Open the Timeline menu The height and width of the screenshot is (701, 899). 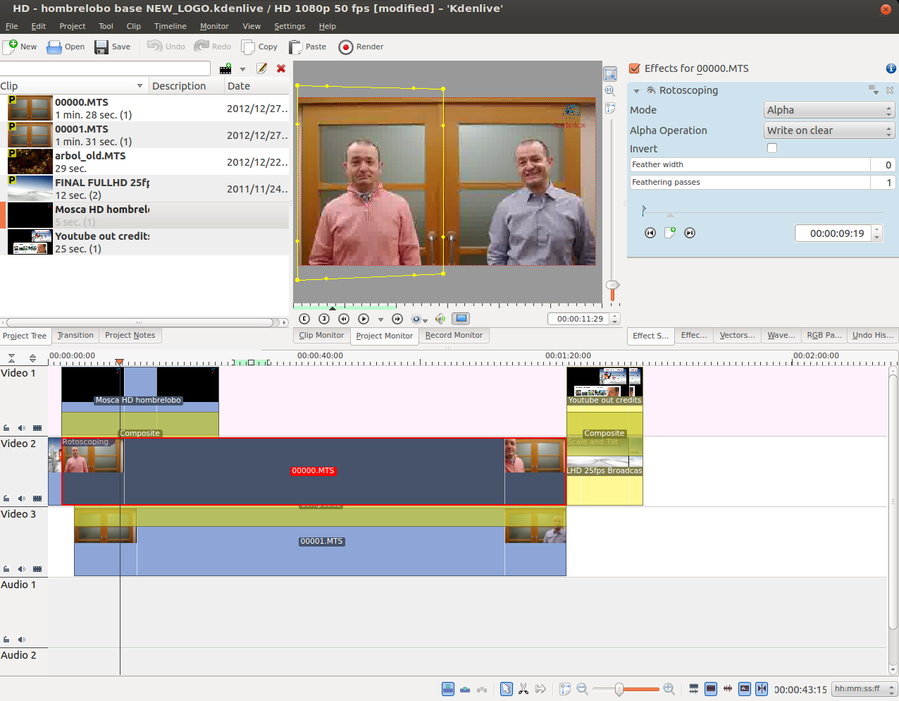[170, 26]
